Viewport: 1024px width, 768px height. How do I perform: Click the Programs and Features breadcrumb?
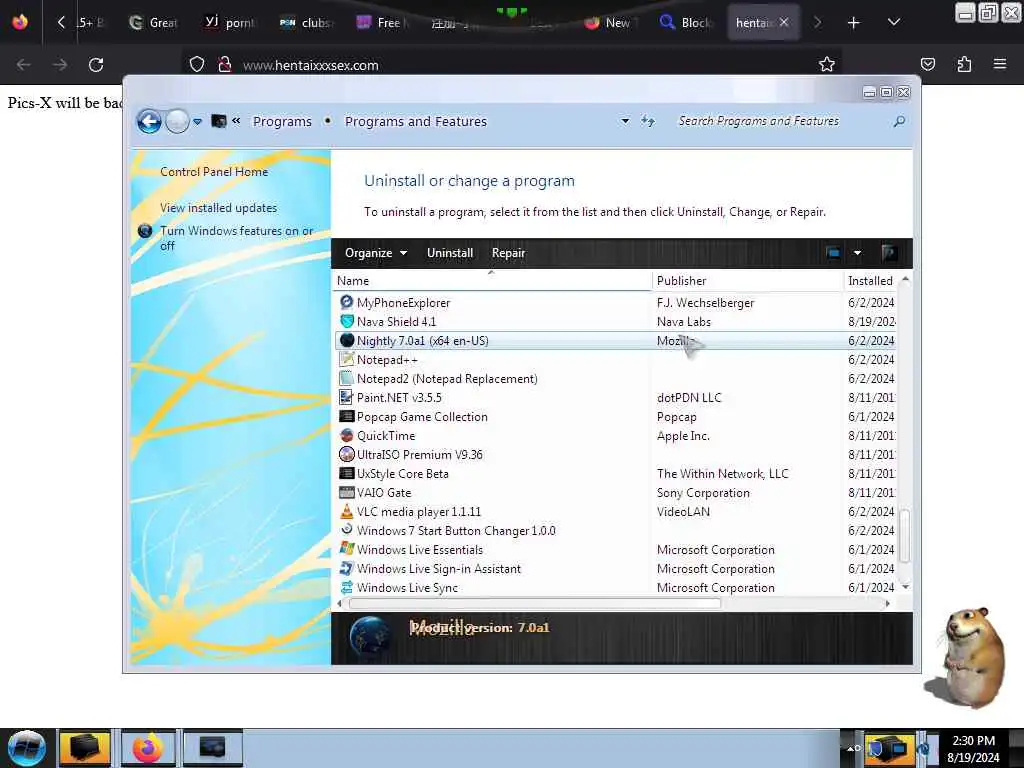[x=415, y=121]
